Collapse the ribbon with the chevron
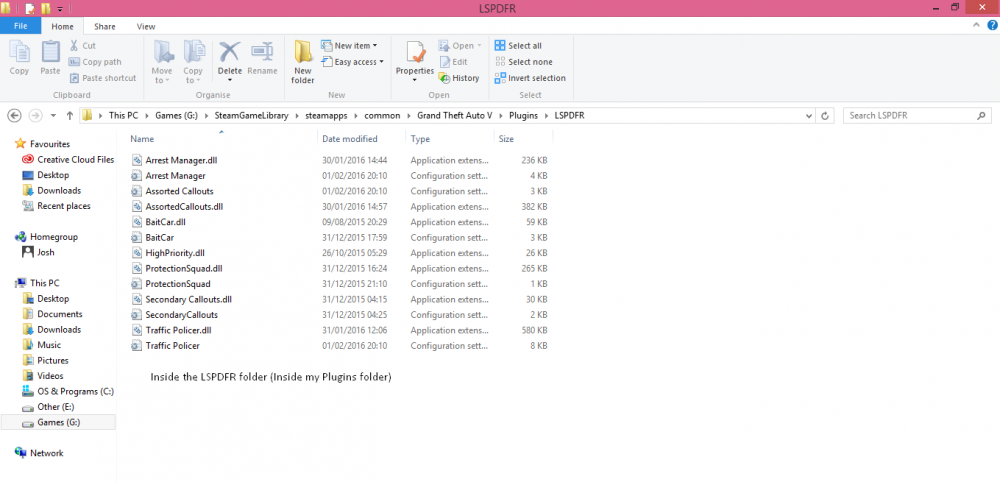Screen dimensions: 1000x482 pyautogui.click(x=976, y=25)
